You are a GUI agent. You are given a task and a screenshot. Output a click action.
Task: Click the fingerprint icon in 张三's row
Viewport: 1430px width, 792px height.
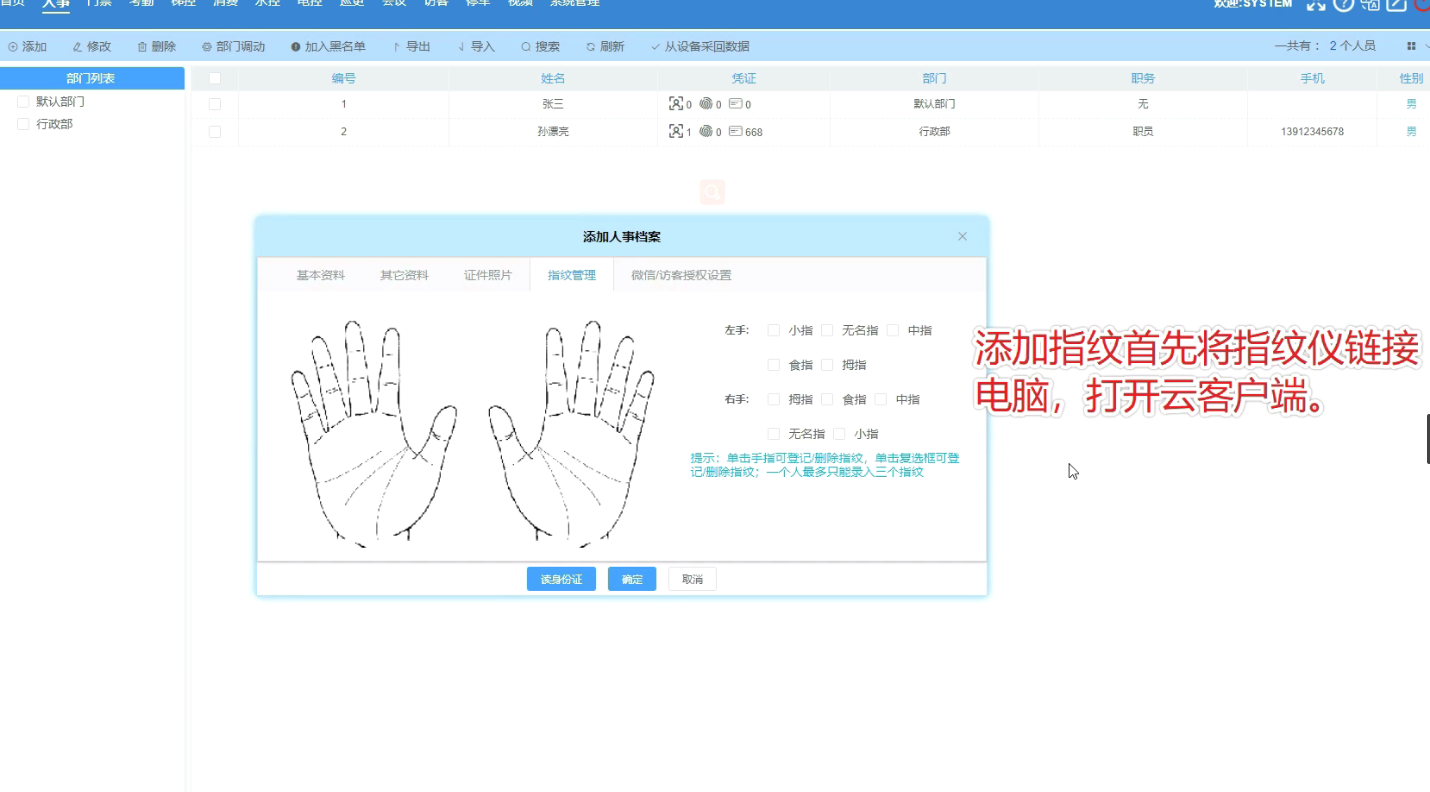(706, 103)
